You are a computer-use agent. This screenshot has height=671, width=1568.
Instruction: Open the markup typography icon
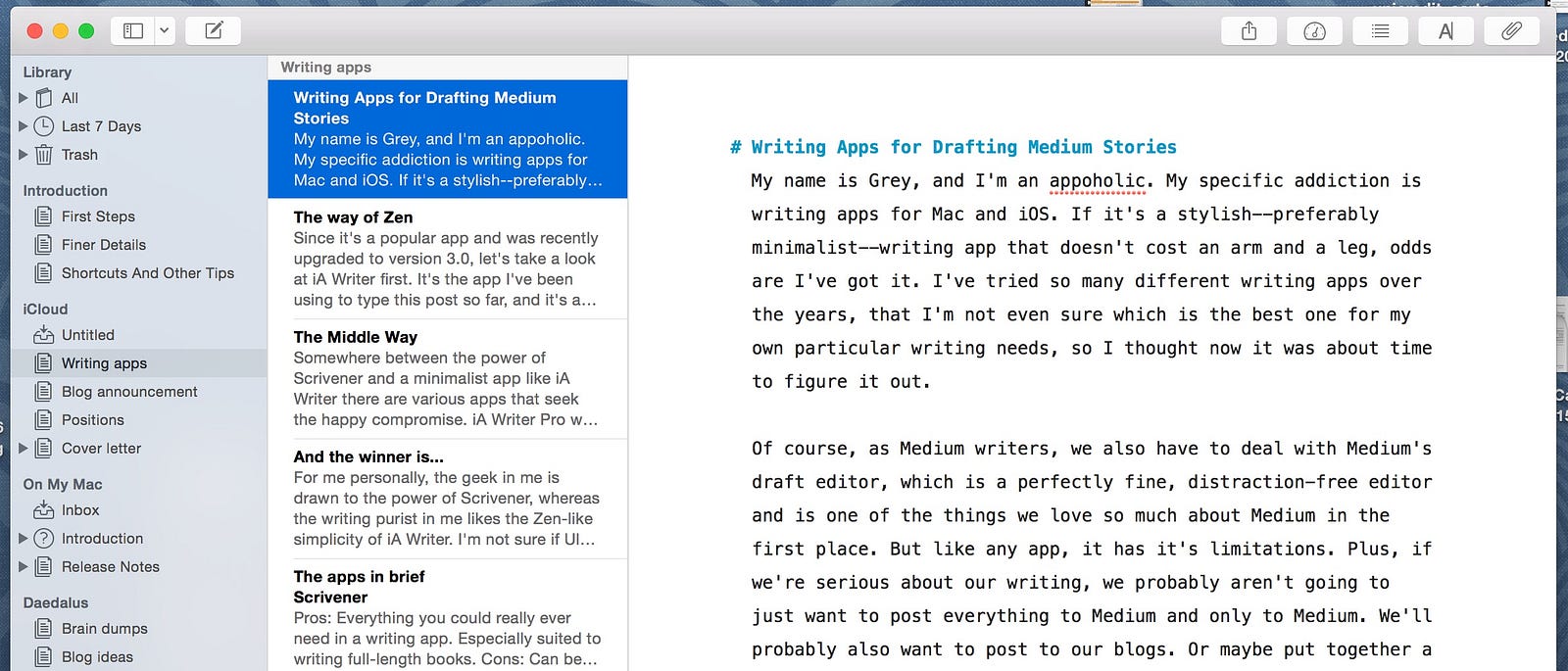[x=1445, y=31]
